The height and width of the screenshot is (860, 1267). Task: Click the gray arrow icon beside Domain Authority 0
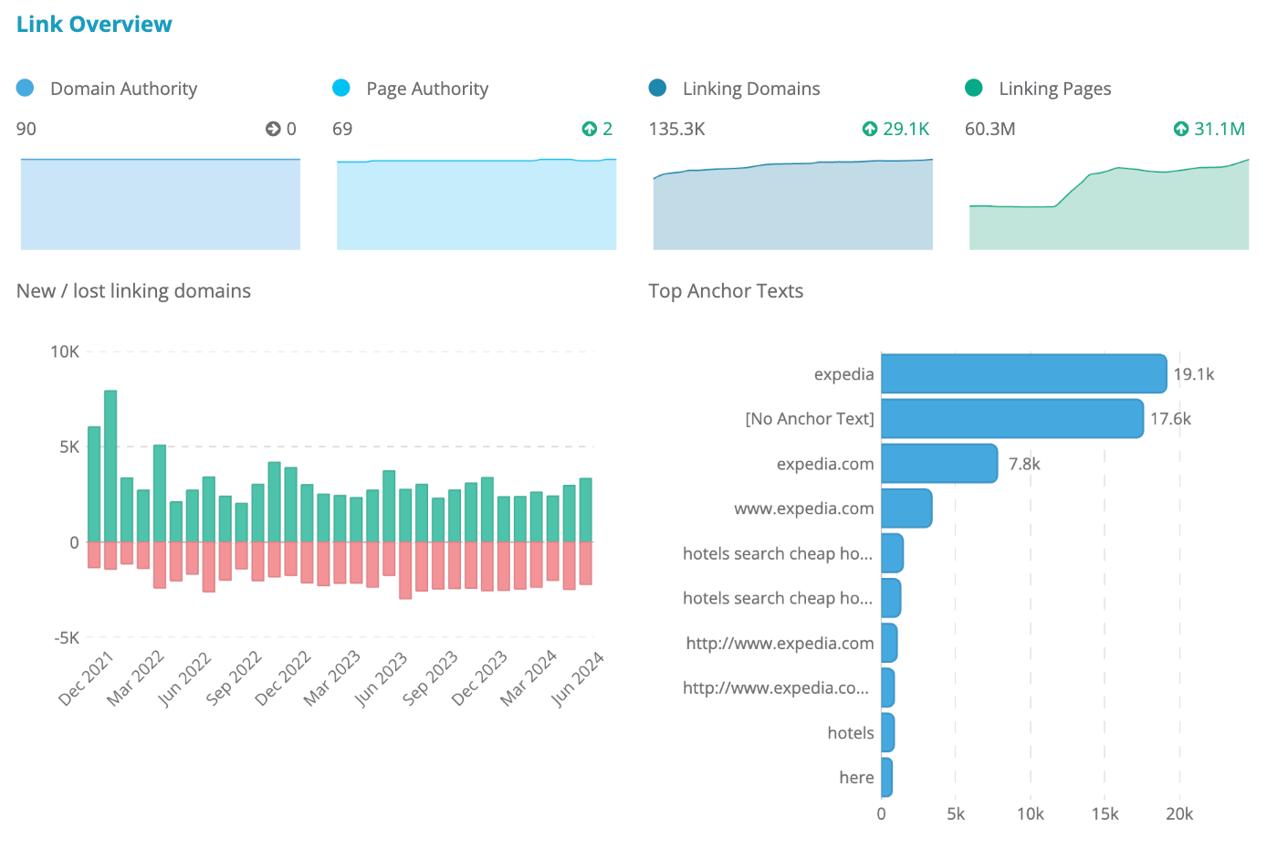point(272,129)
